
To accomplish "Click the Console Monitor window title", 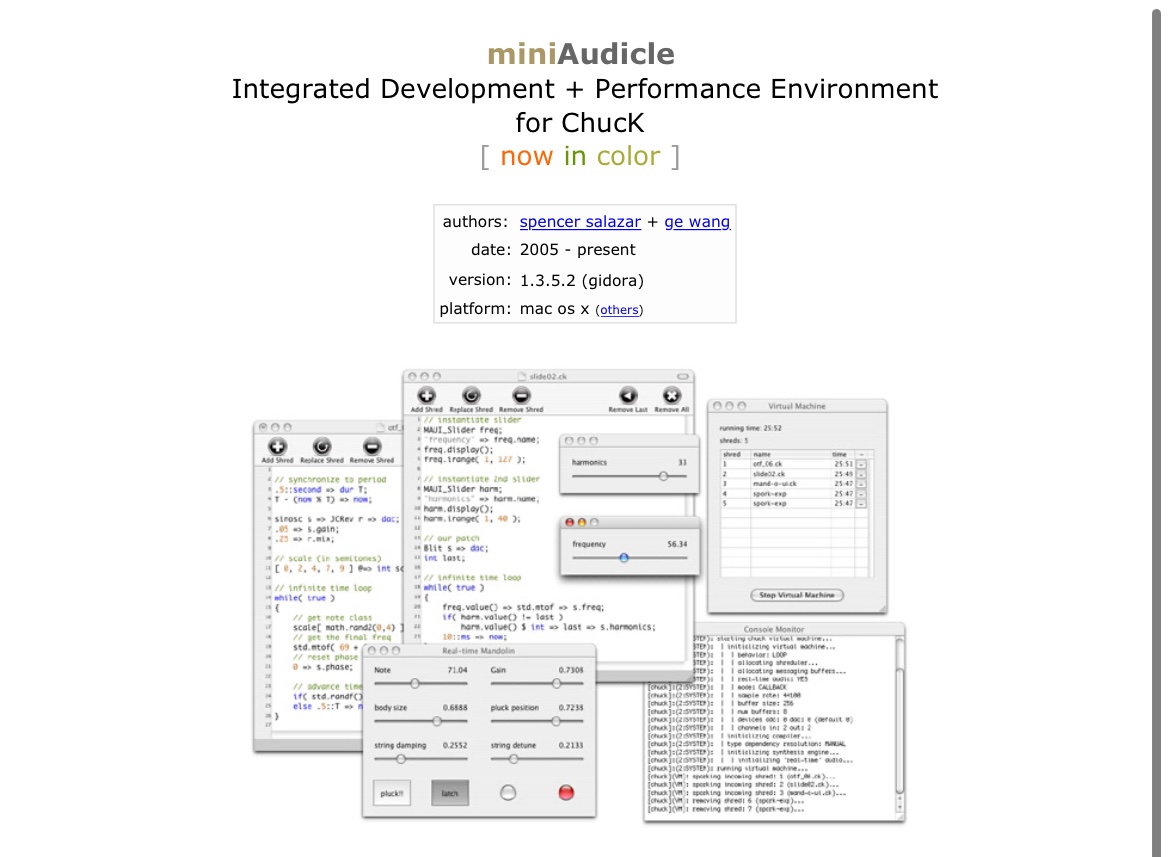I will 773,630.
